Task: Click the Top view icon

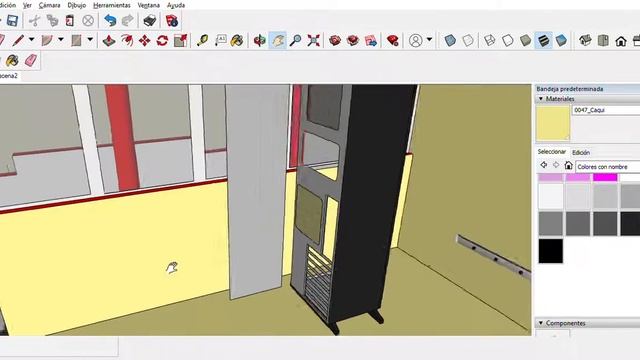Action: tap(603, 40)
